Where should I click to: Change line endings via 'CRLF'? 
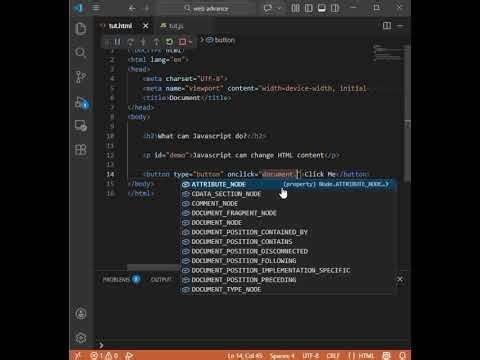(333, 356)
